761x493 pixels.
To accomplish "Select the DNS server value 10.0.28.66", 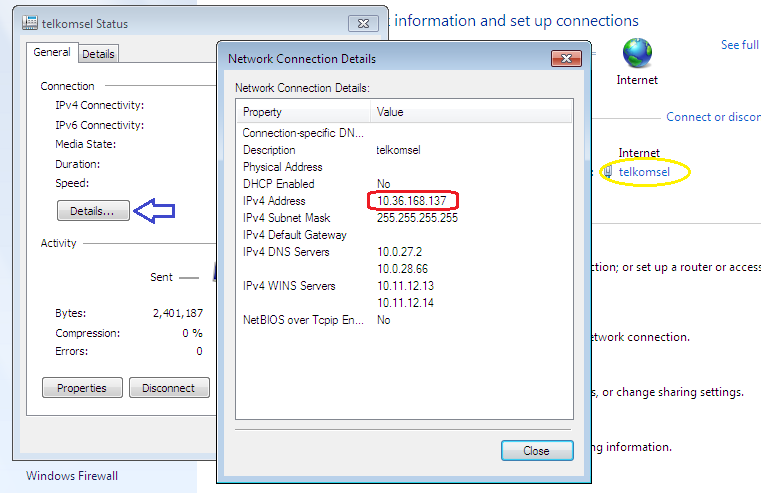I will click(402, 269).
